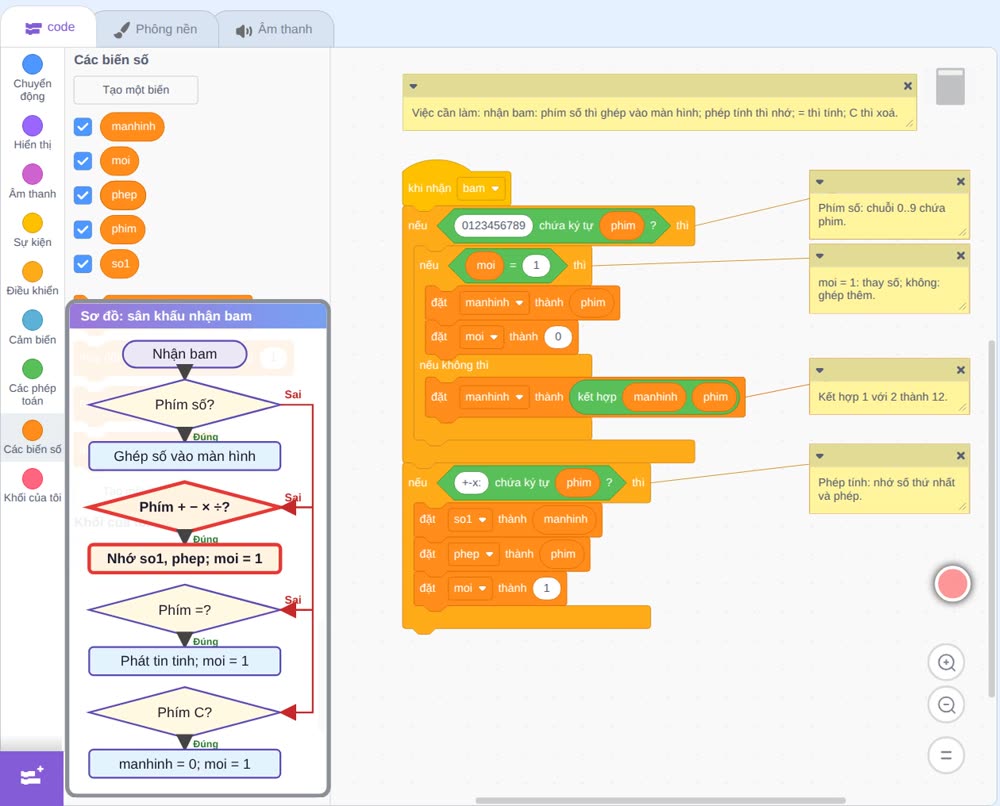Zoom out of the workspace
The height and width of the screenshot is (806, 1000).
tap(946, 705)
